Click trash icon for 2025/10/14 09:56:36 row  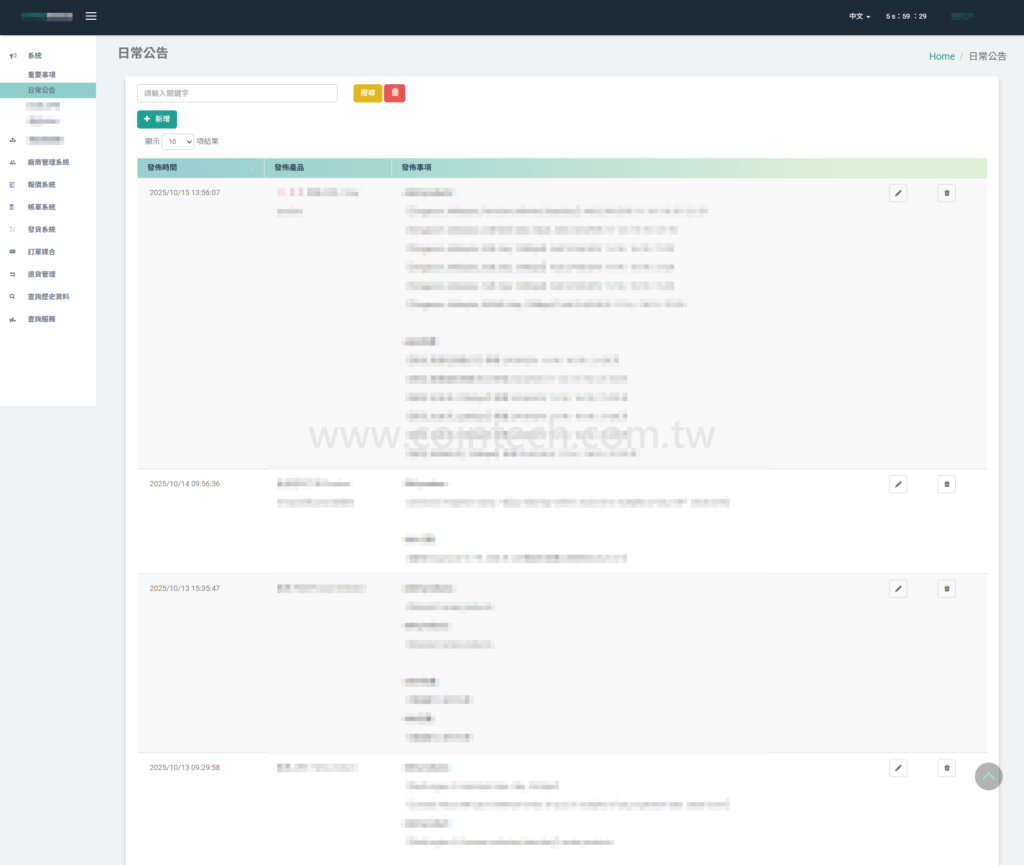[x=946, y=484]
